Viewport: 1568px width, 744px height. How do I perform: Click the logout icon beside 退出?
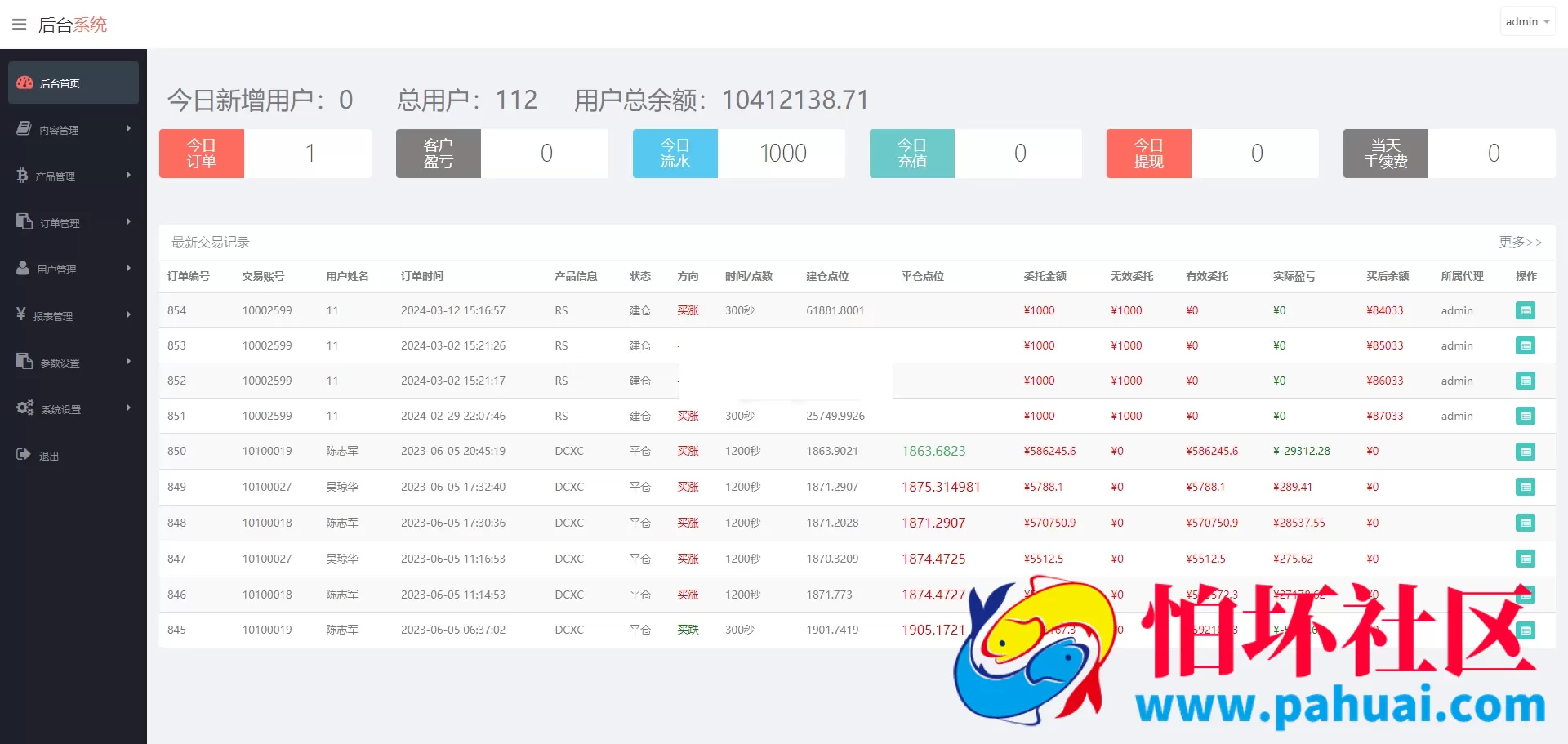[24, 454]
